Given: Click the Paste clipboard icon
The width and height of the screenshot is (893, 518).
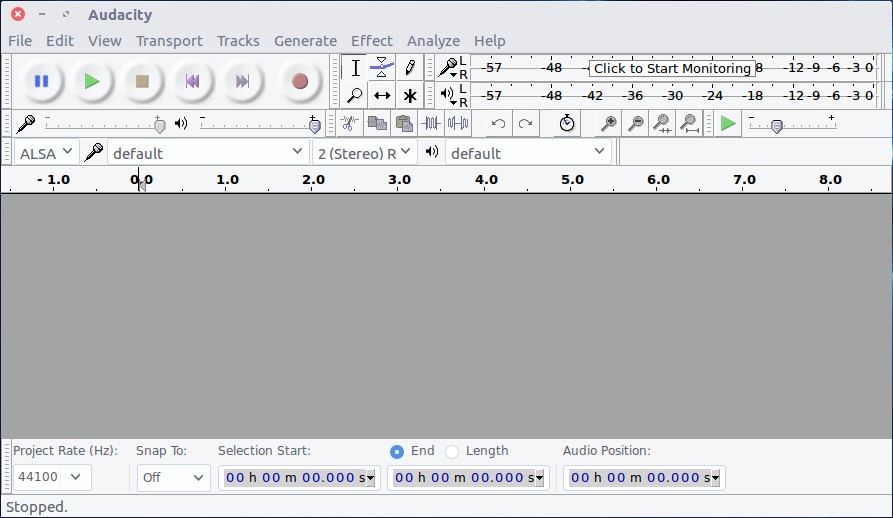Looking at the screenshot, I should pyautogui.click(x=404, y=124).
